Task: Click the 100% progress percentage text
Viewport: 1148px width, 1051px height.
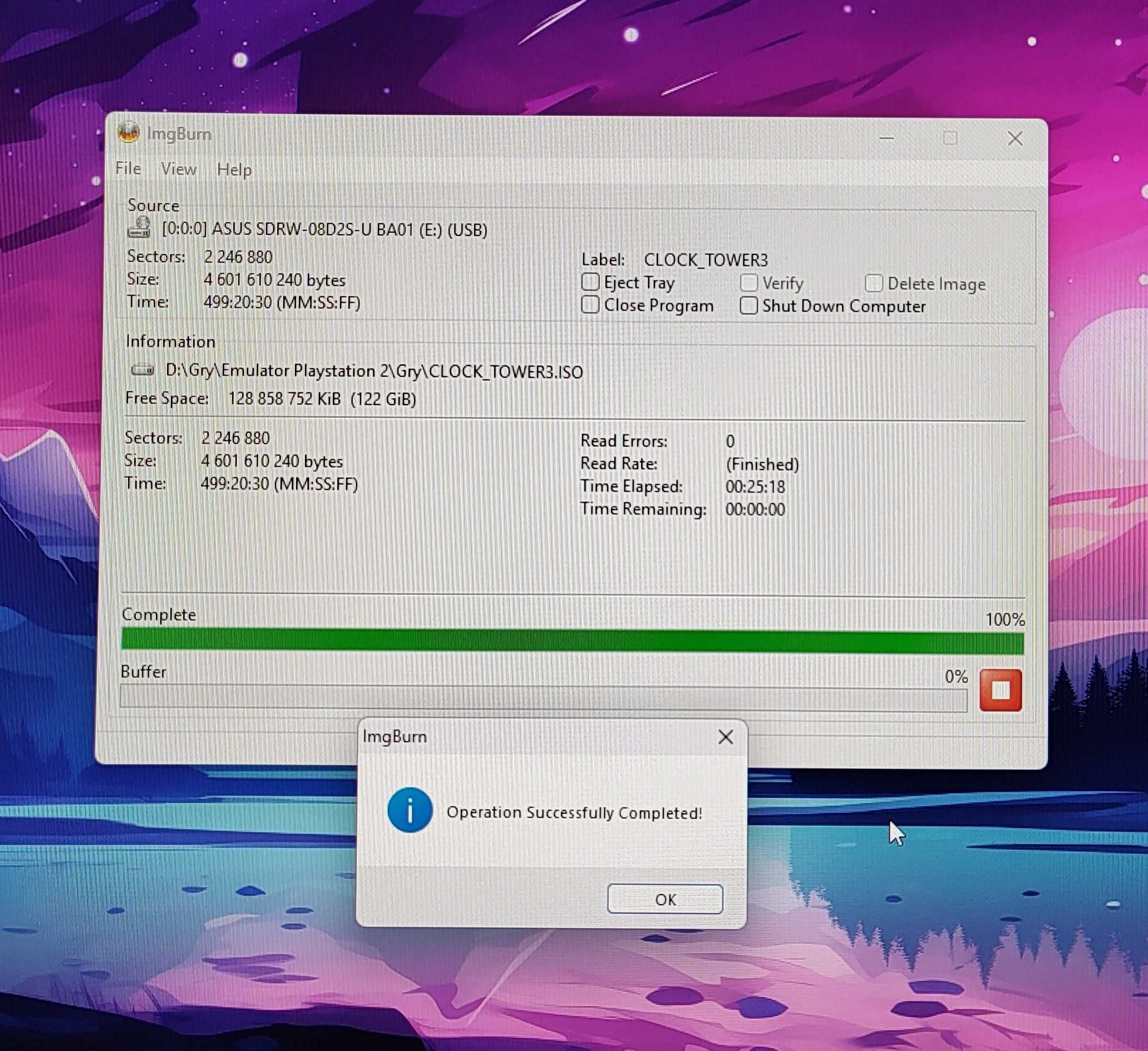Action: (x=1005, y=619)
